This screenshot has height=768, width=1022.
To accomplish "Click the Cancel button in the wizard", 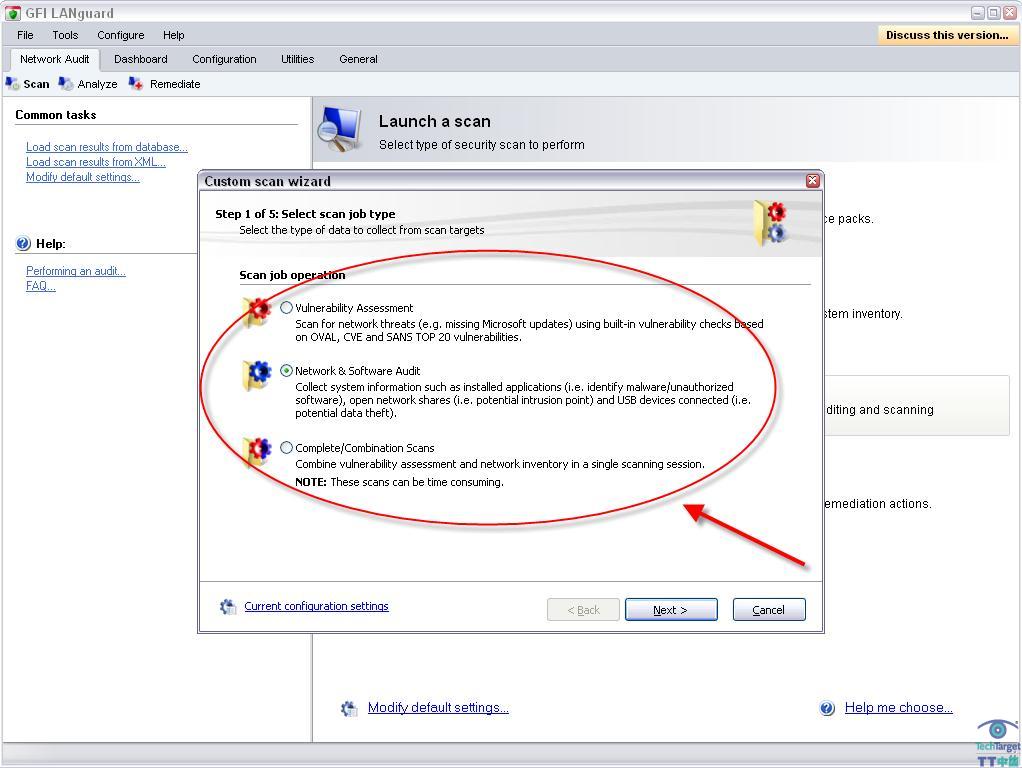I will [769, 610].
